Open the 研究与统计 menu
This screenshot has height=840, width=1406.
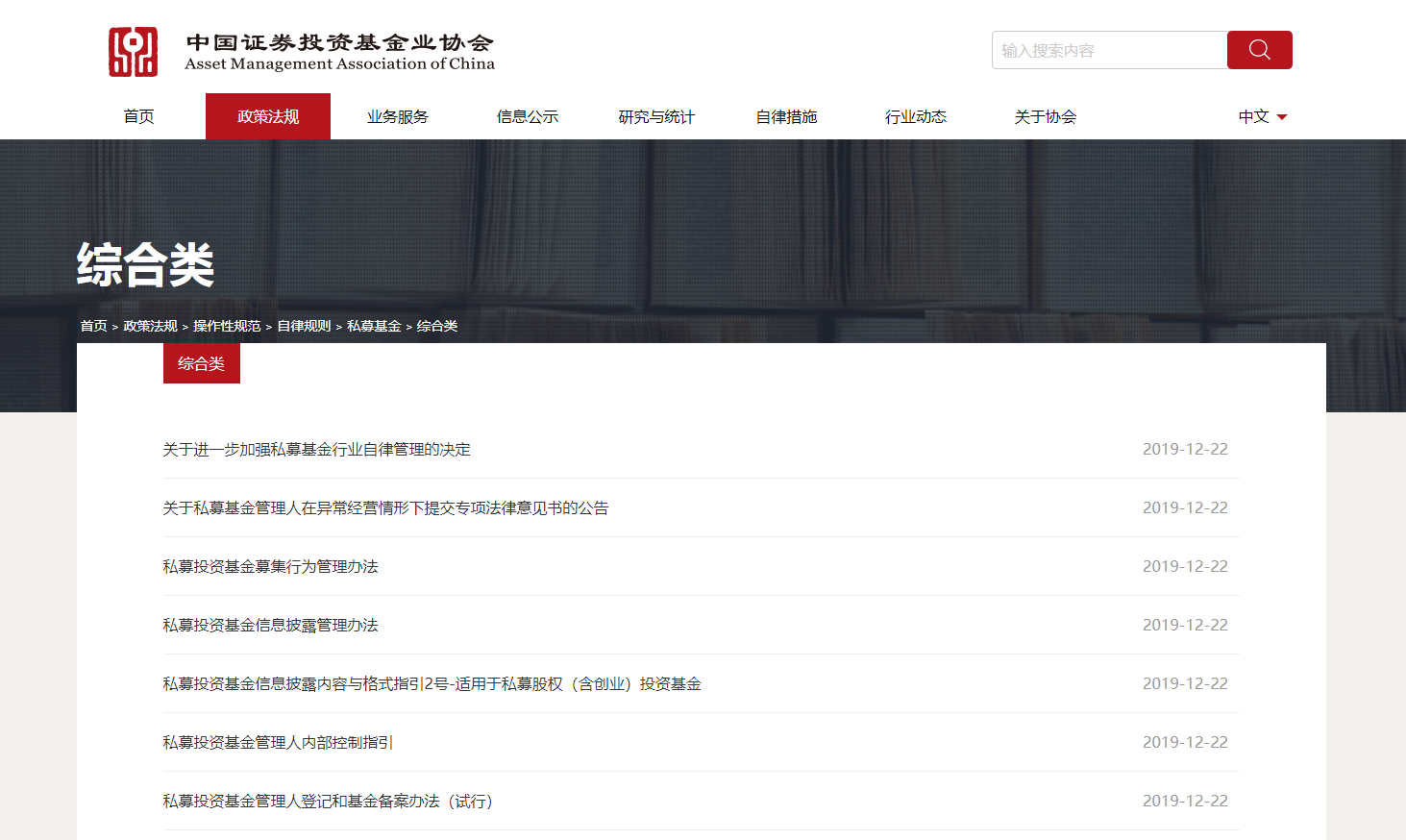[656, 116]
